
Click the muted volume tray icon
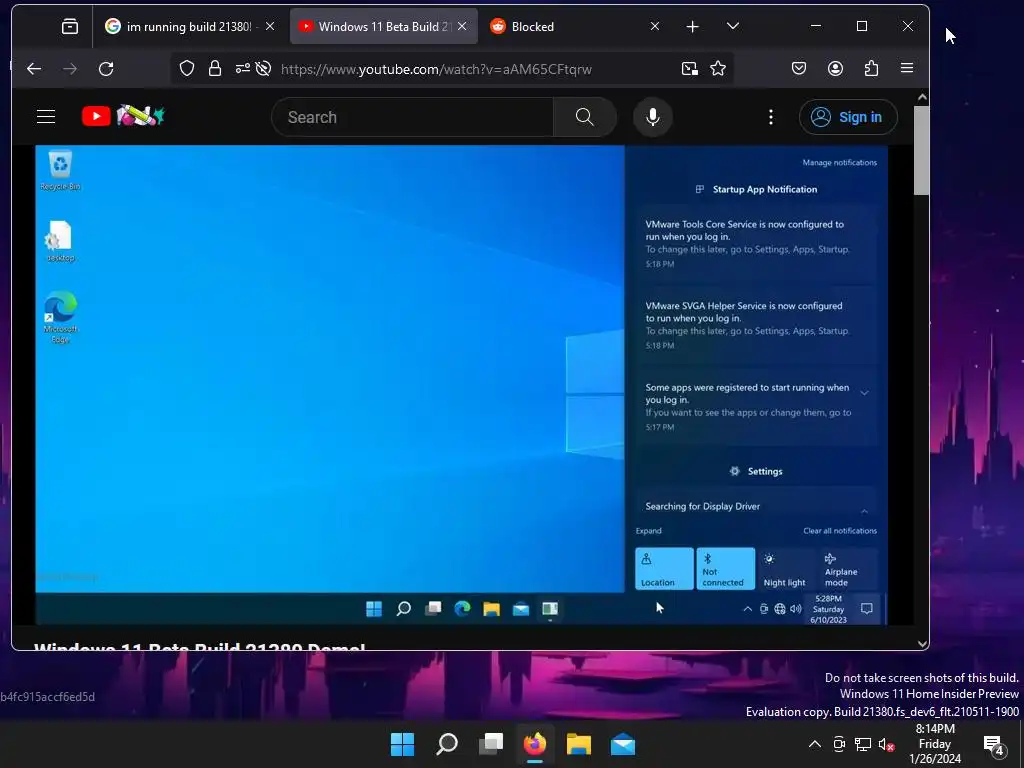click(x=886, y=744)
